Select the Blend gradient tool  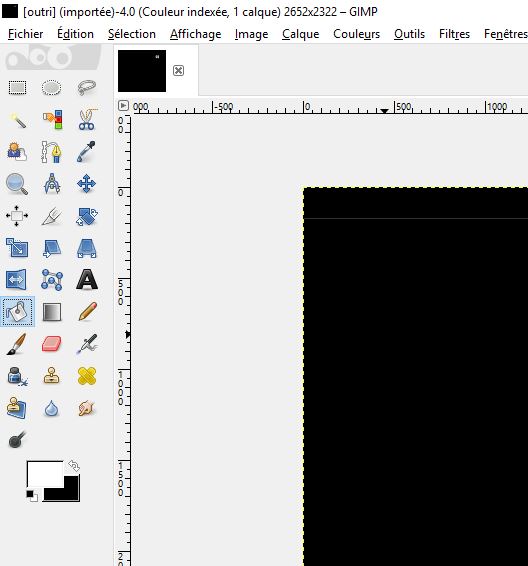tap(52, 312)
